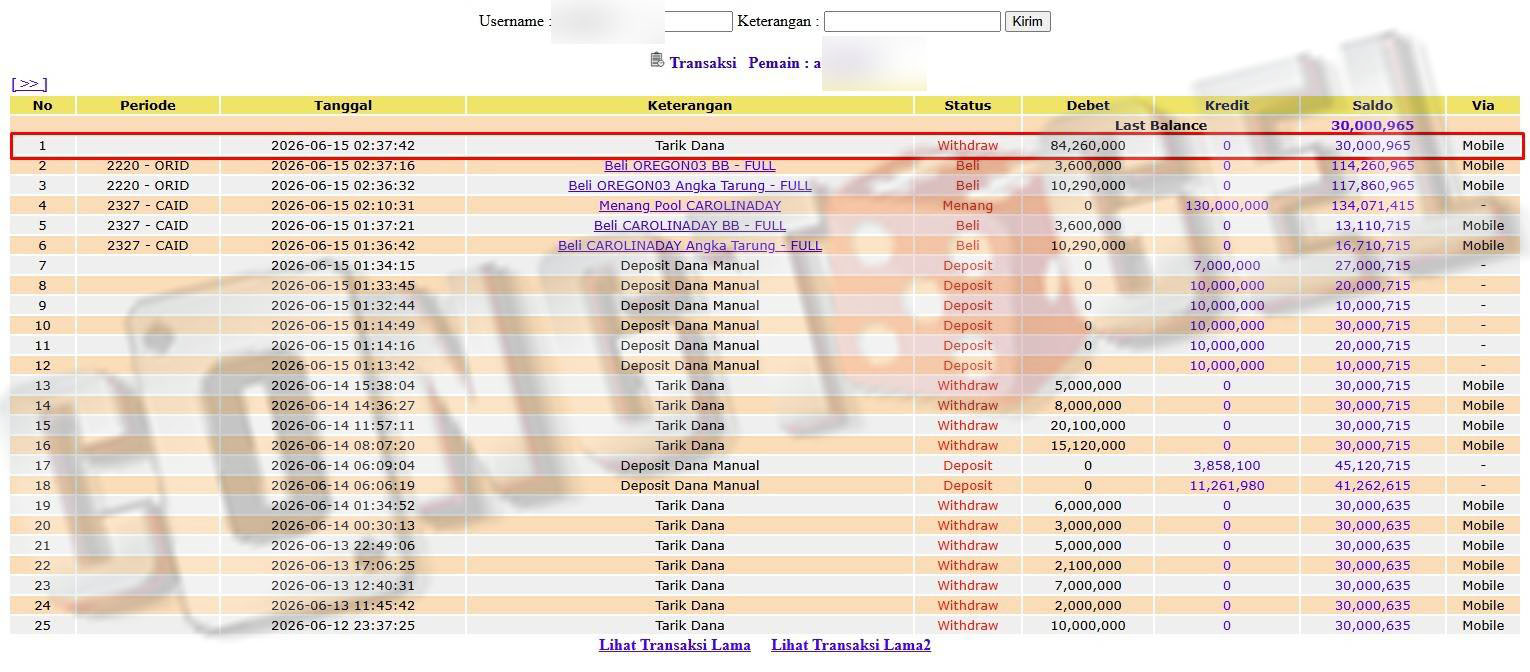Click the Tanggal column header
The height and width of the screenshot is (672, 1530).
[x=343, y=105]
